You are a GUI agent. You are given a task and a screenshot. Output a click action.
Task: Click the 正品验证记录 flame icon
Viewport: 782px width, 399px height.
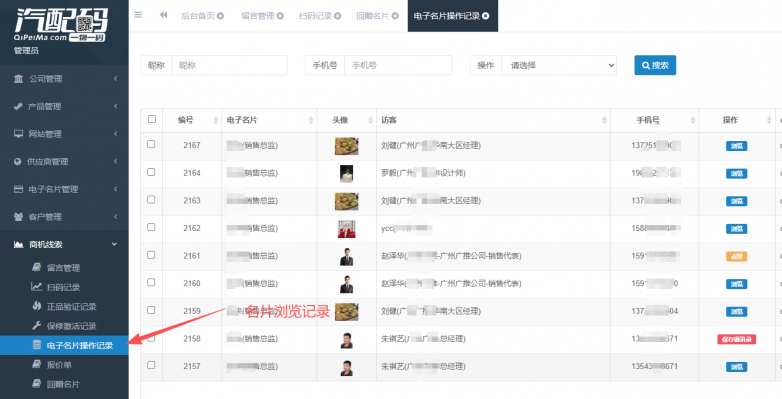(x=36, y=306)
